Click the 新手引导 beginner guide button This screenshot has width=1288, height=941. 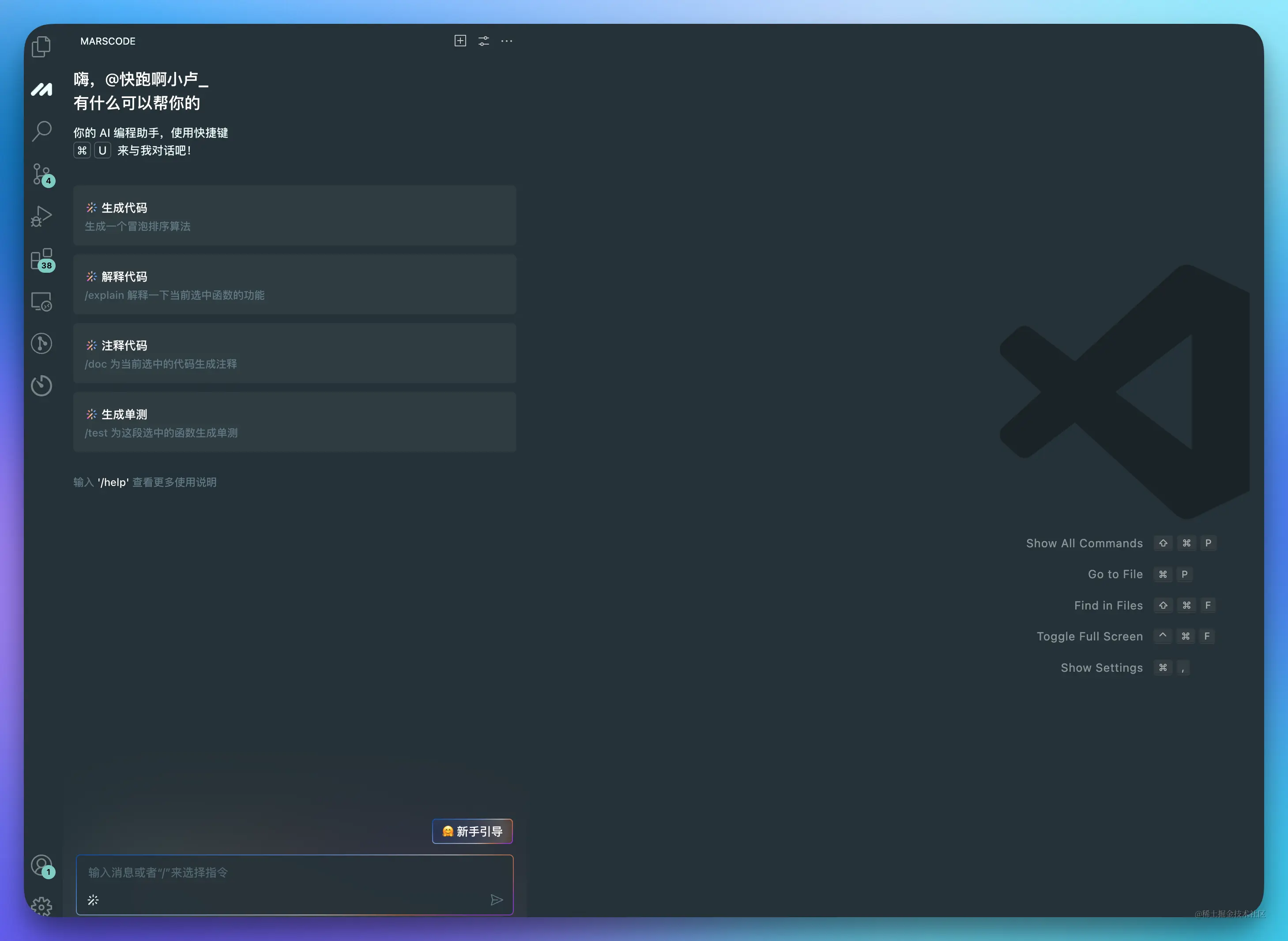[x=472, y=832]
